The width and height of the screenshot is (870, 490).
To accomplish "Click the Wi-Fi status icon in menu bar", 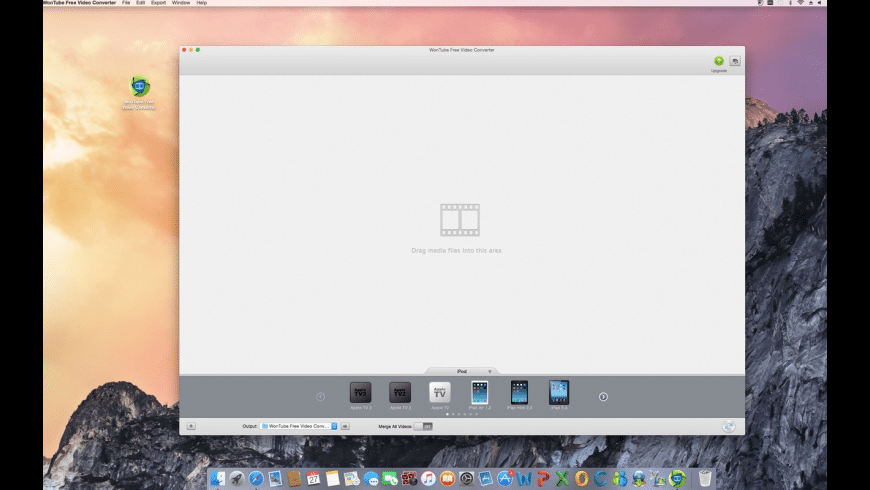I will tap(800, 3).
